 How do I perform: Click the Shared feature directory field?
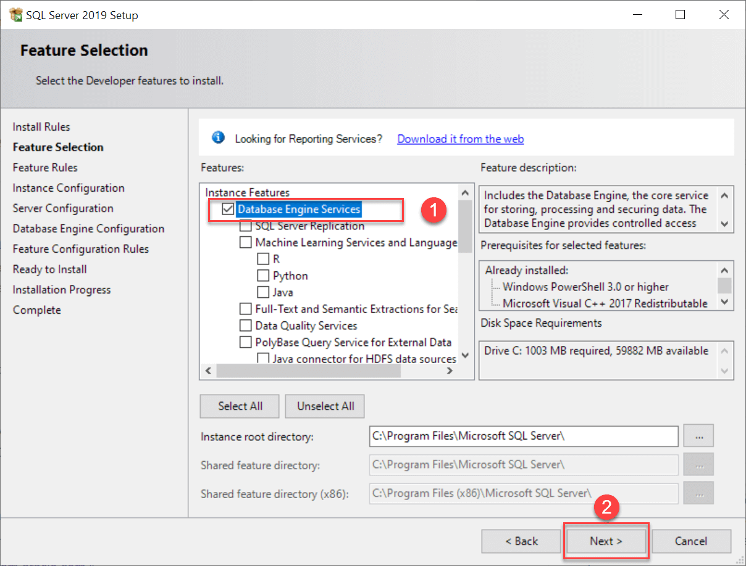click(x=524, y=465)
